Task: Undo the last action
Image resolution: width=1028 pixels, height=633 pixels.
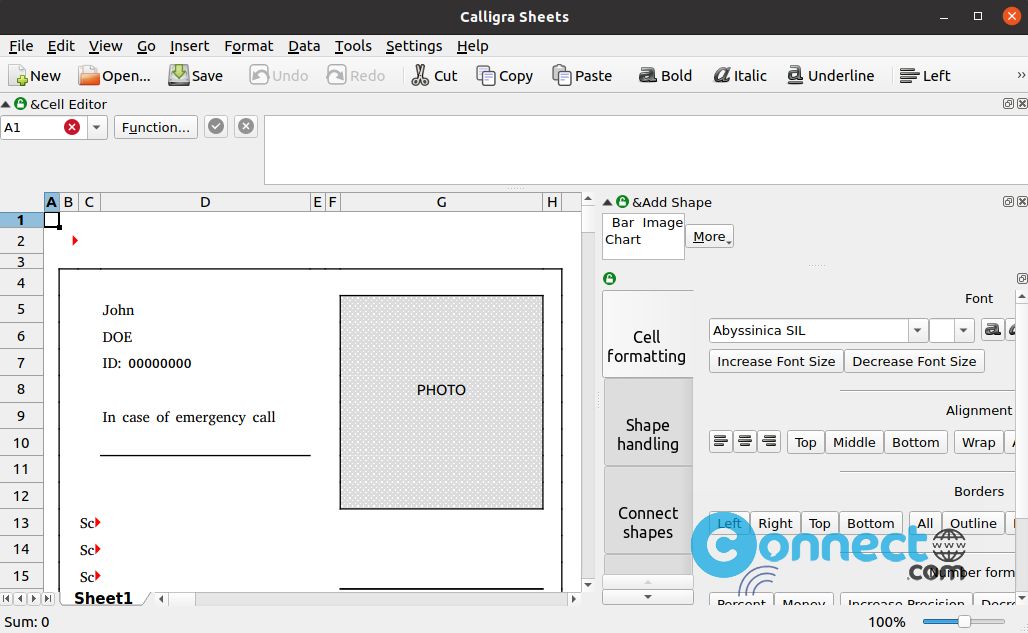Action: pos(278,75)
